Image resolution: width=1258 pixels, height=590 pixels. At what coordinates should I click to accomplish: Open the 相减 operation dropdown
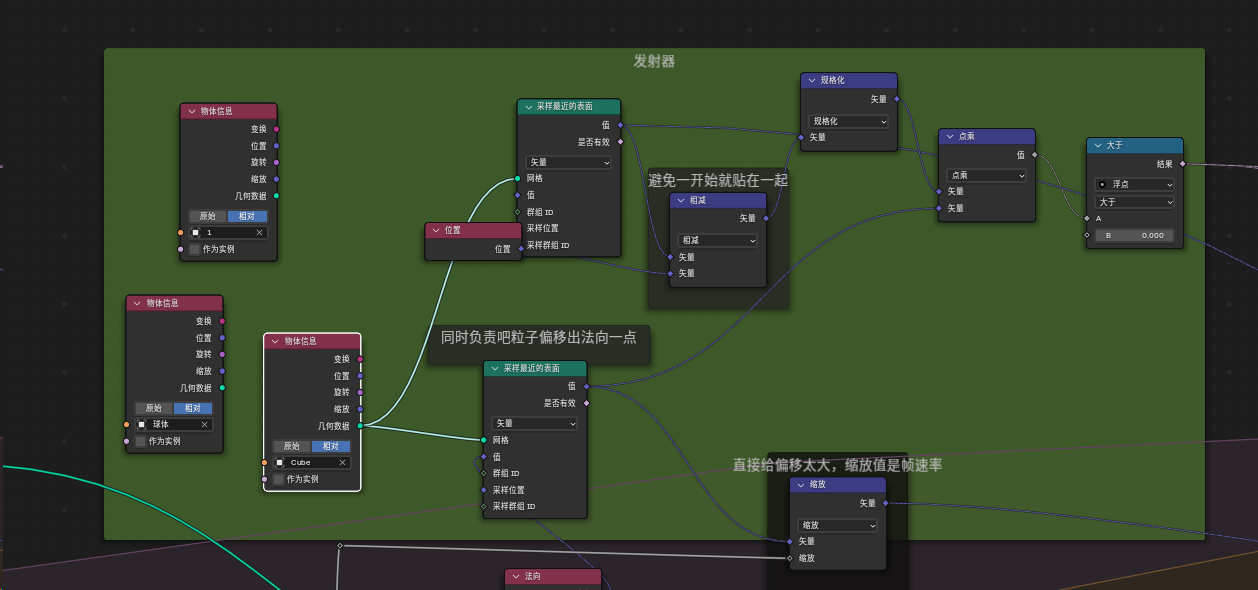click(x=718, y=240)
